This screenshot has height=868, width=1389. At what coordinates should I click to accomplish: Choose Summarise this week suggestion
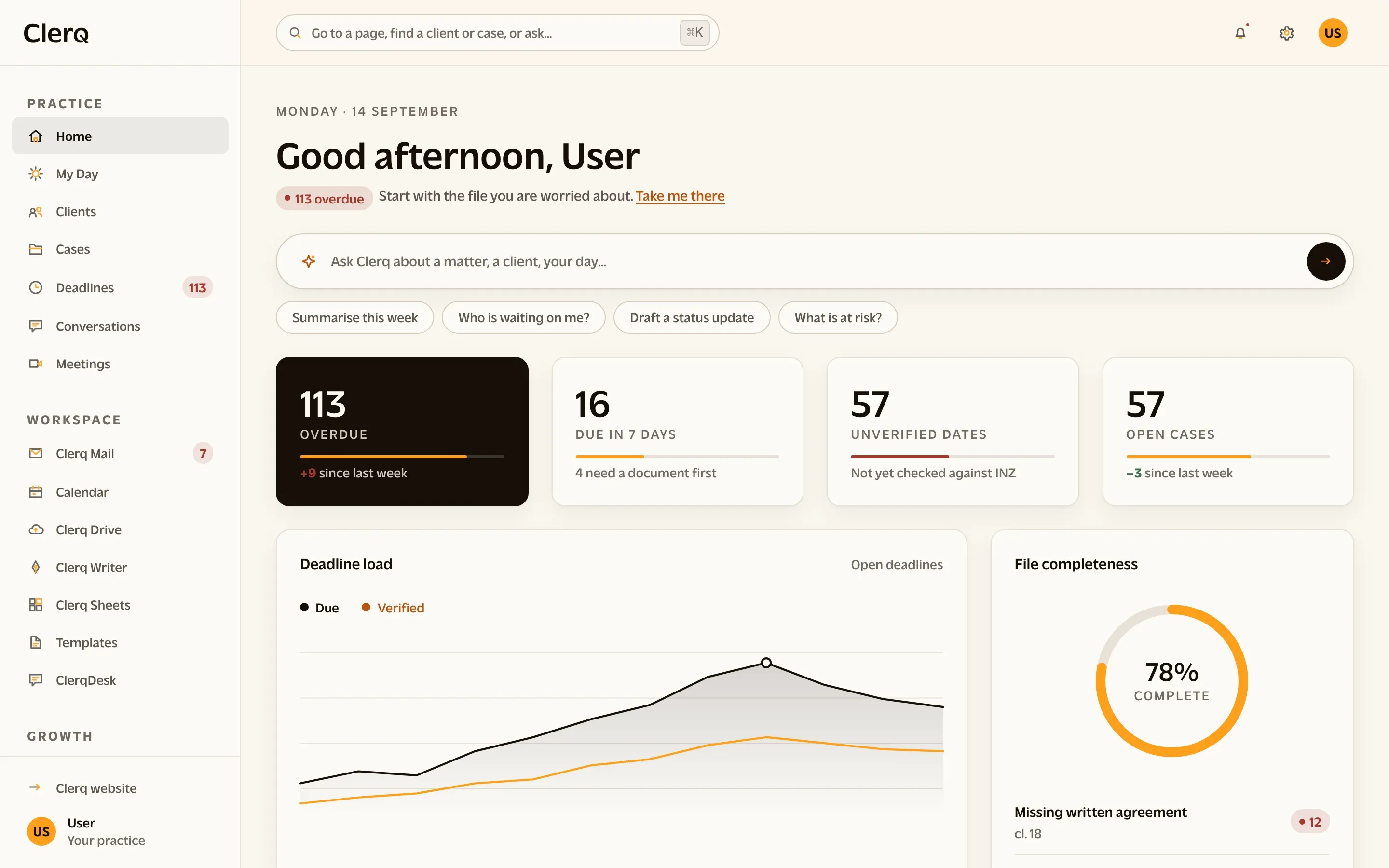click(354, 317)
